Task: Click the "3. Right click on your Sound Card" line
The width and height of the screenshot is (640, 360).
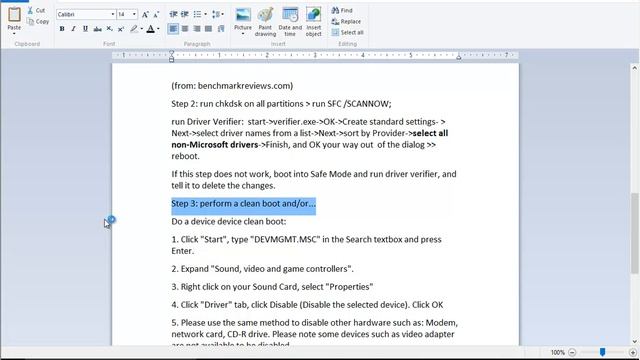Action: pyautogui.click(x=272, y=287)
